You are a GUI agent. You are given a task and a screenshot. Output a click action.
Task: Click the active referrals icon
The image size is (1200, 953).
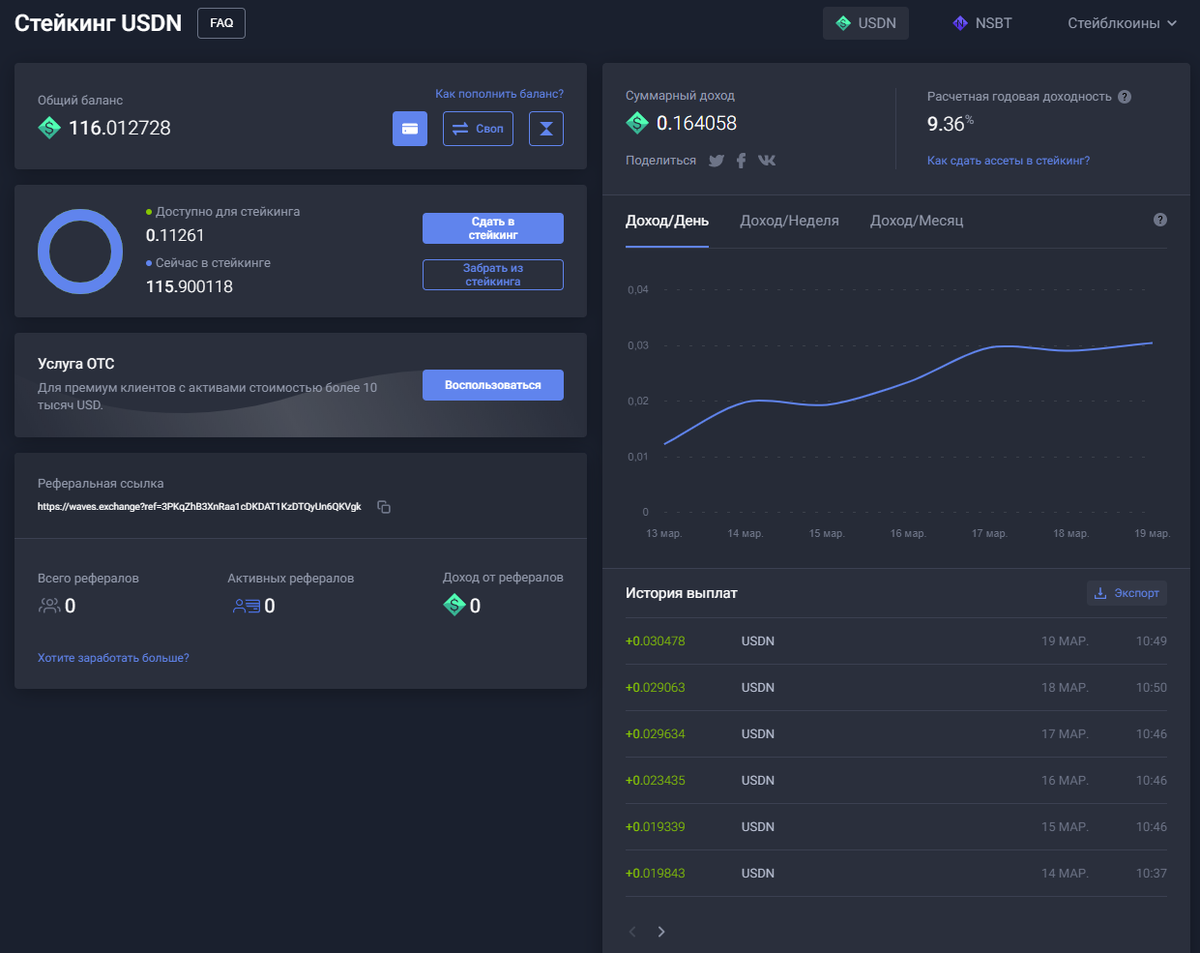click(x=246, y=605)
